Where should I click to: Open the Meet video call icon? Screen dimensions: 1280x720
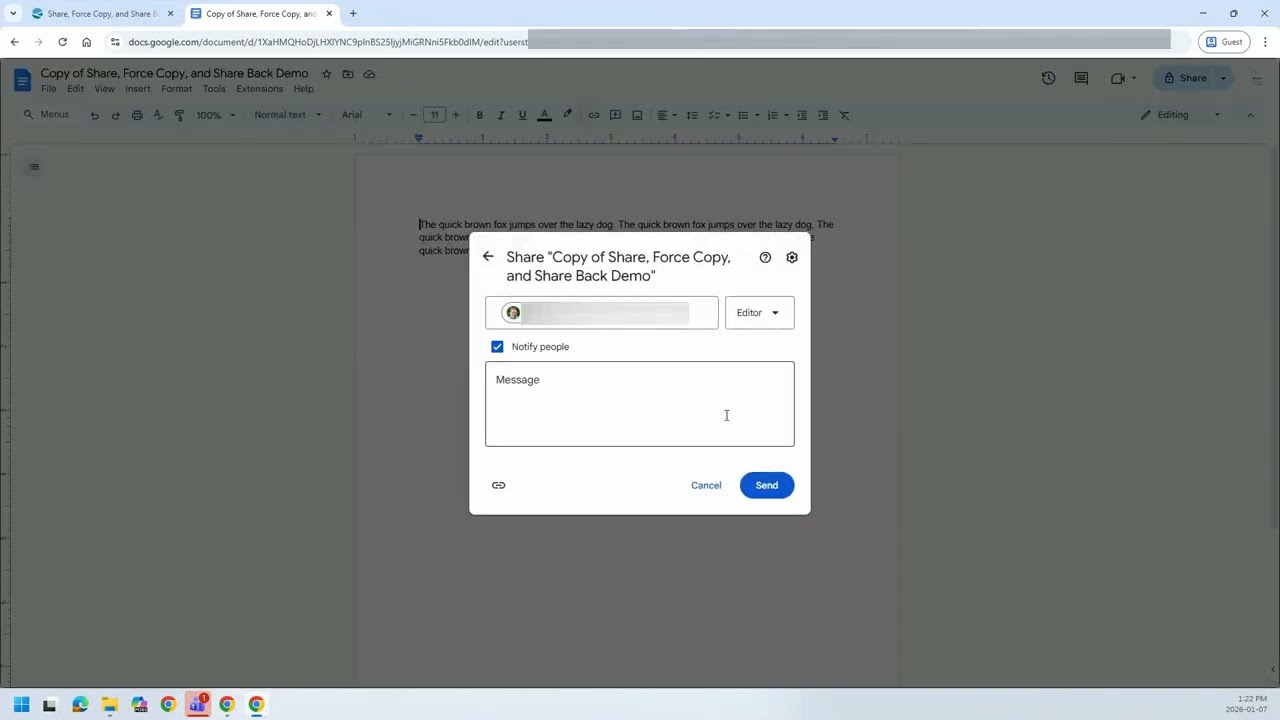(1118, 78)
